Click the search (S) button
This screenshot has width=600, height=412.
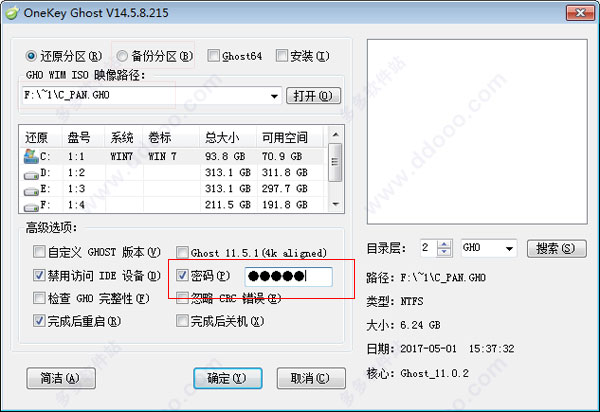tap(554, 247)
